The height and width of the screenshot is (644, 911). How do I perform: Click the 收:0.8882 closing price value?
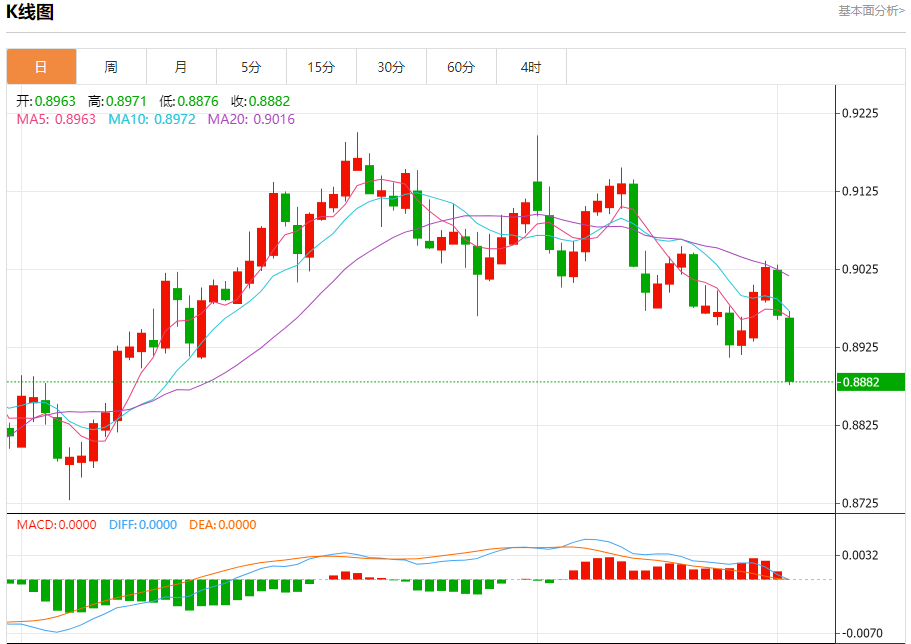[260, 101]
